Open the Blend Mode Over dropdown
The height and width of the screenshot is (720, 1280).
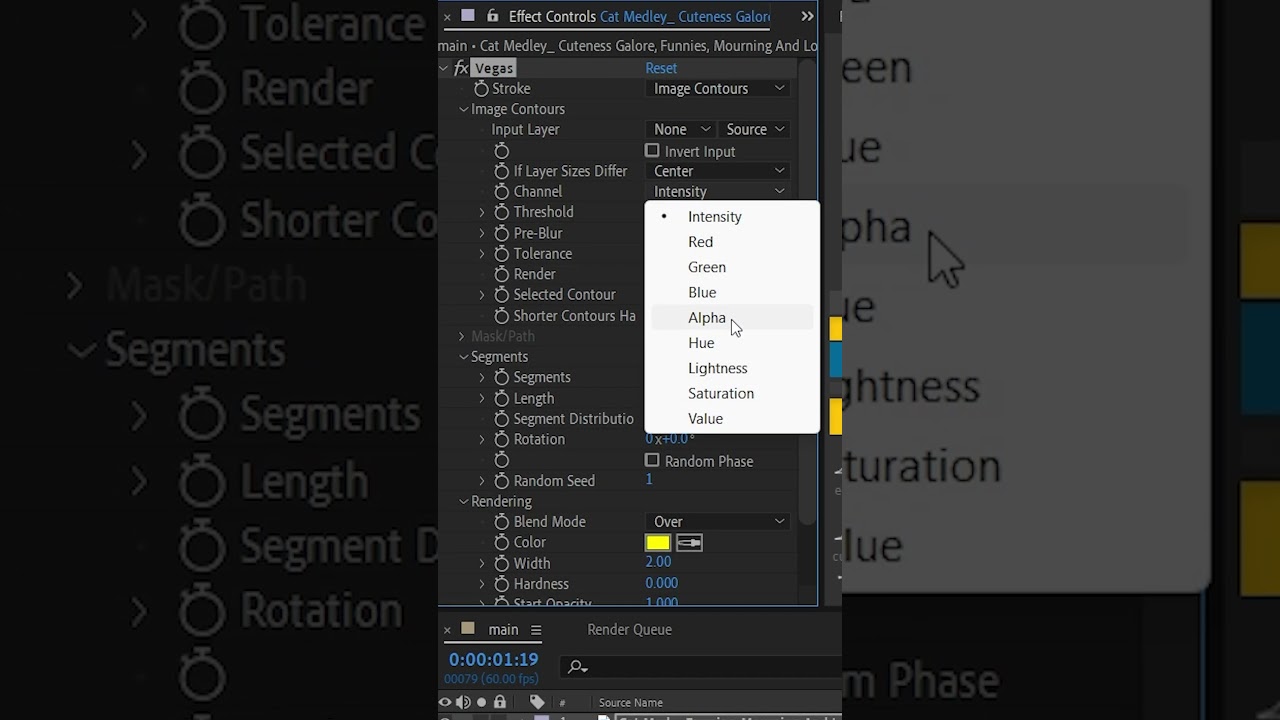click(719, 522)
